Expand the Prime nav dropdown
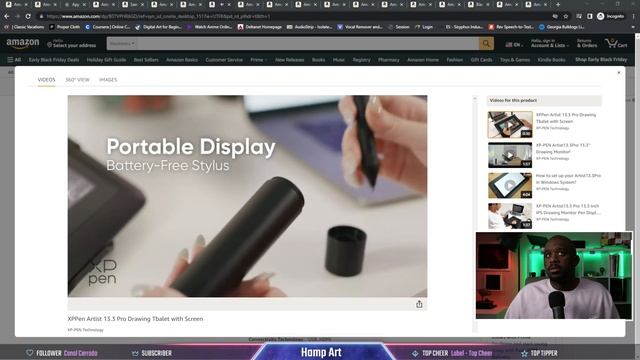640x360 pixels. [x=258, y=60]
